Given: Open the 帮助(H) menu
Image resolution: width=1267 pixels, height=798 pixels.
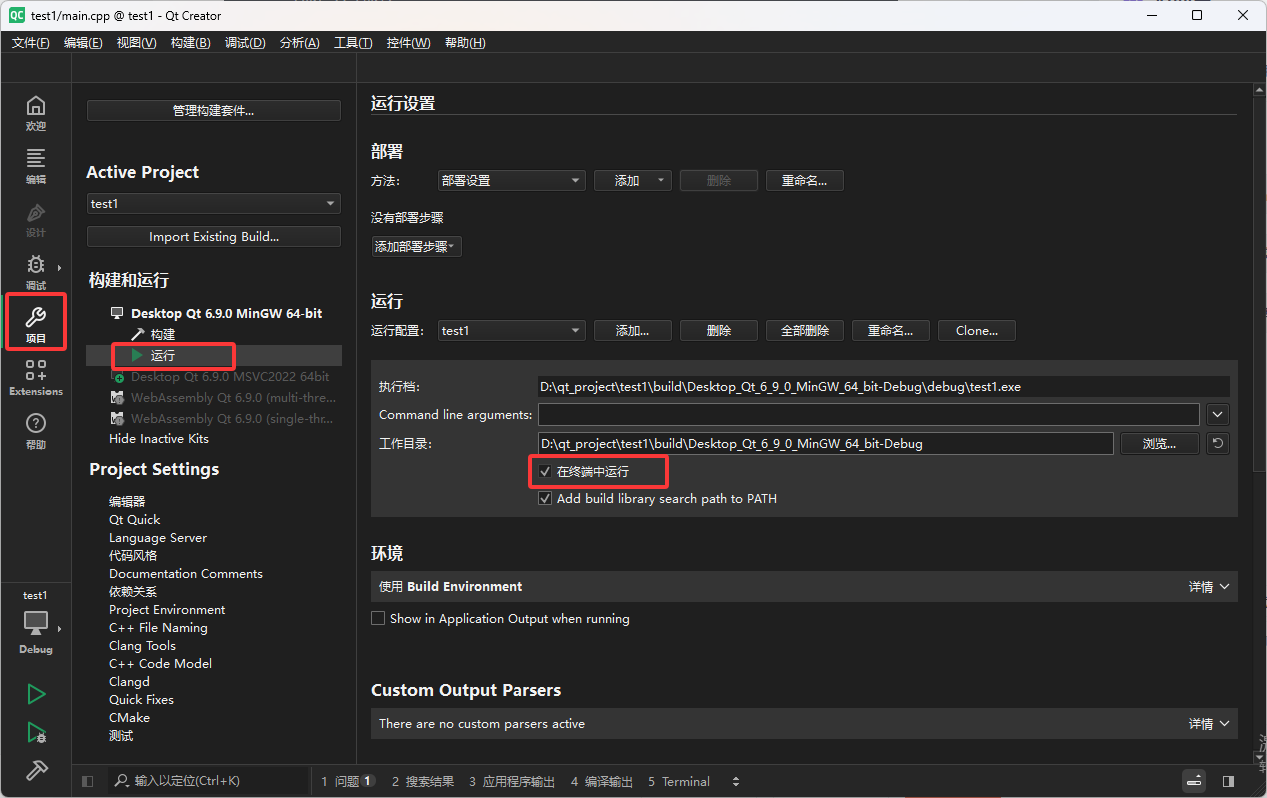Looking at the screenshot, I should 465,42.
